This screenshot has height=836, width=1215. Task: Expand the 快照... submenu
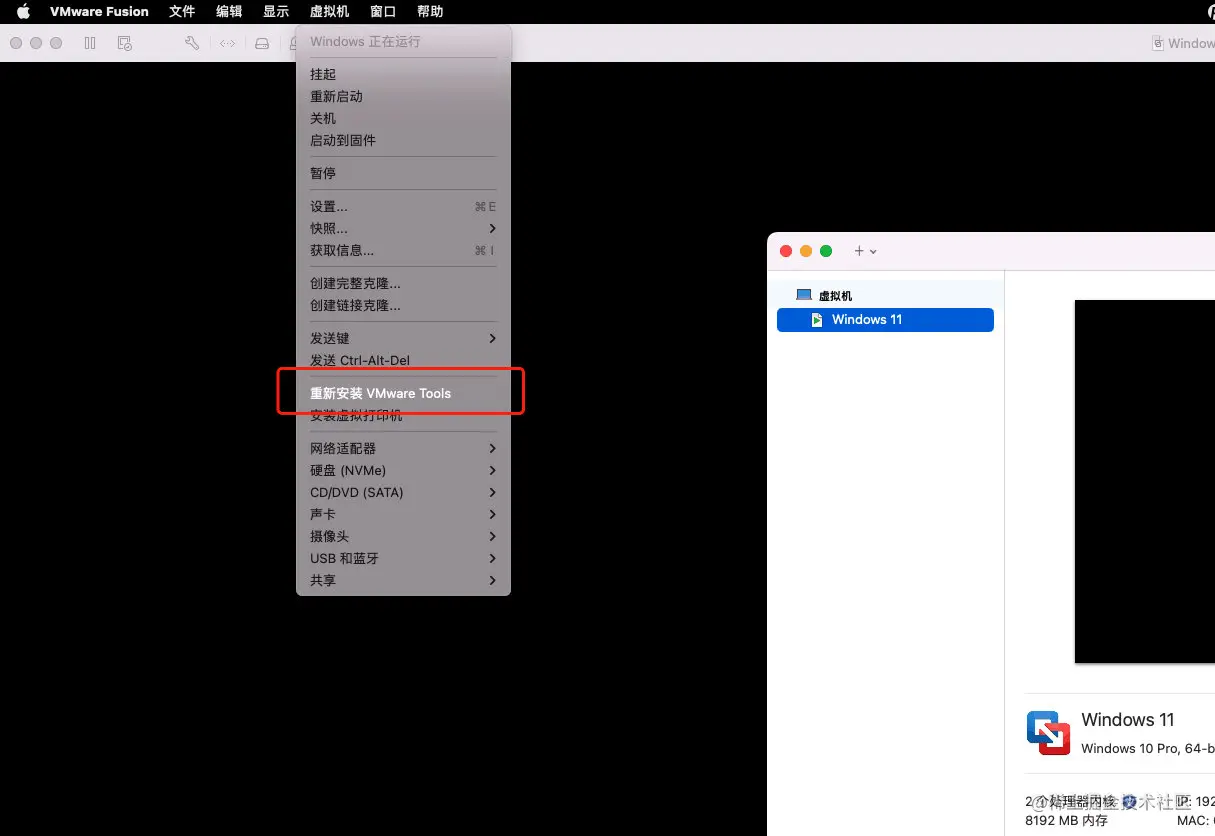point(403,229)
